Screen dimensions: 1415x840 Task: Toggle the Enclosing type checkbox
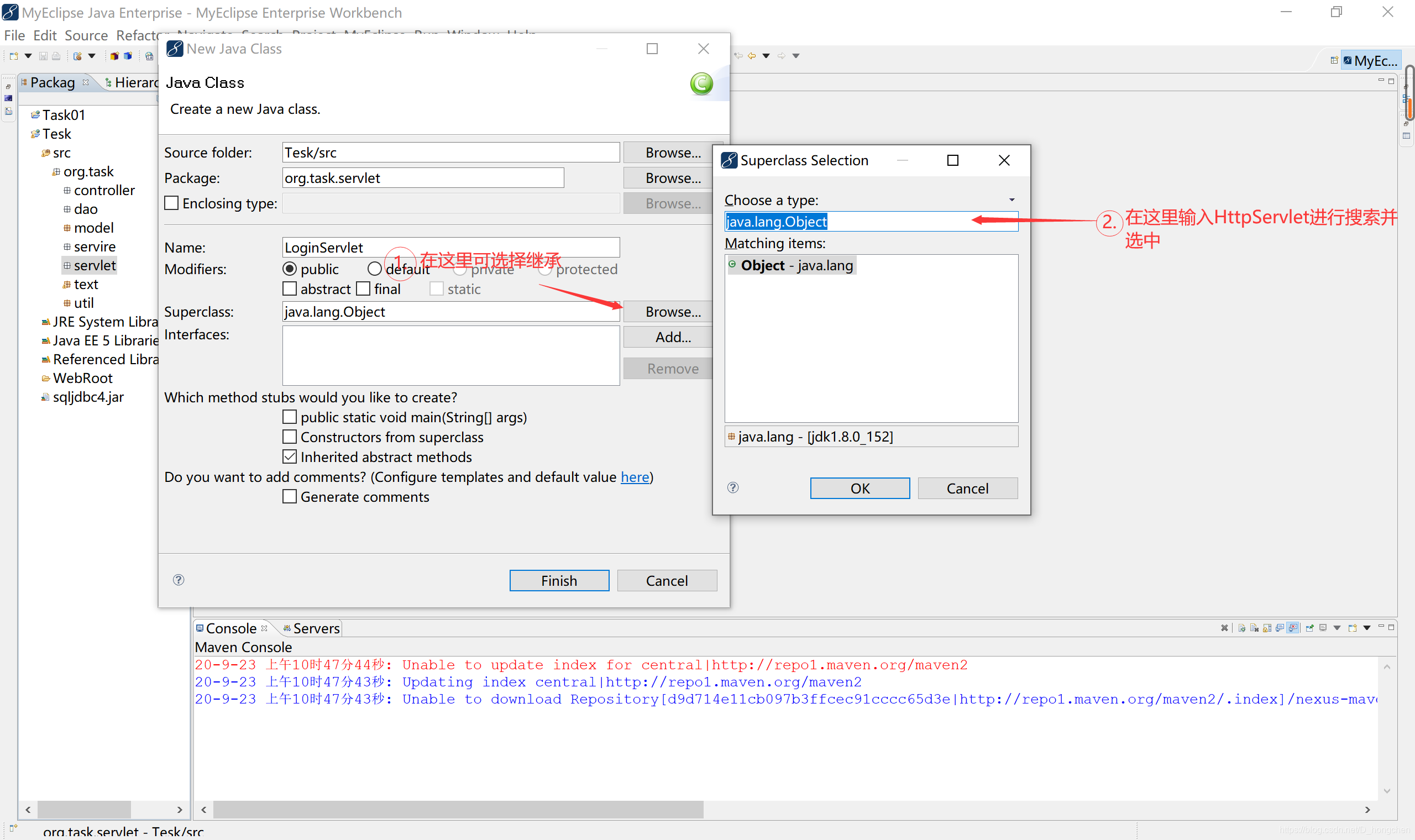pyautogui.click(x=171, y=203)
